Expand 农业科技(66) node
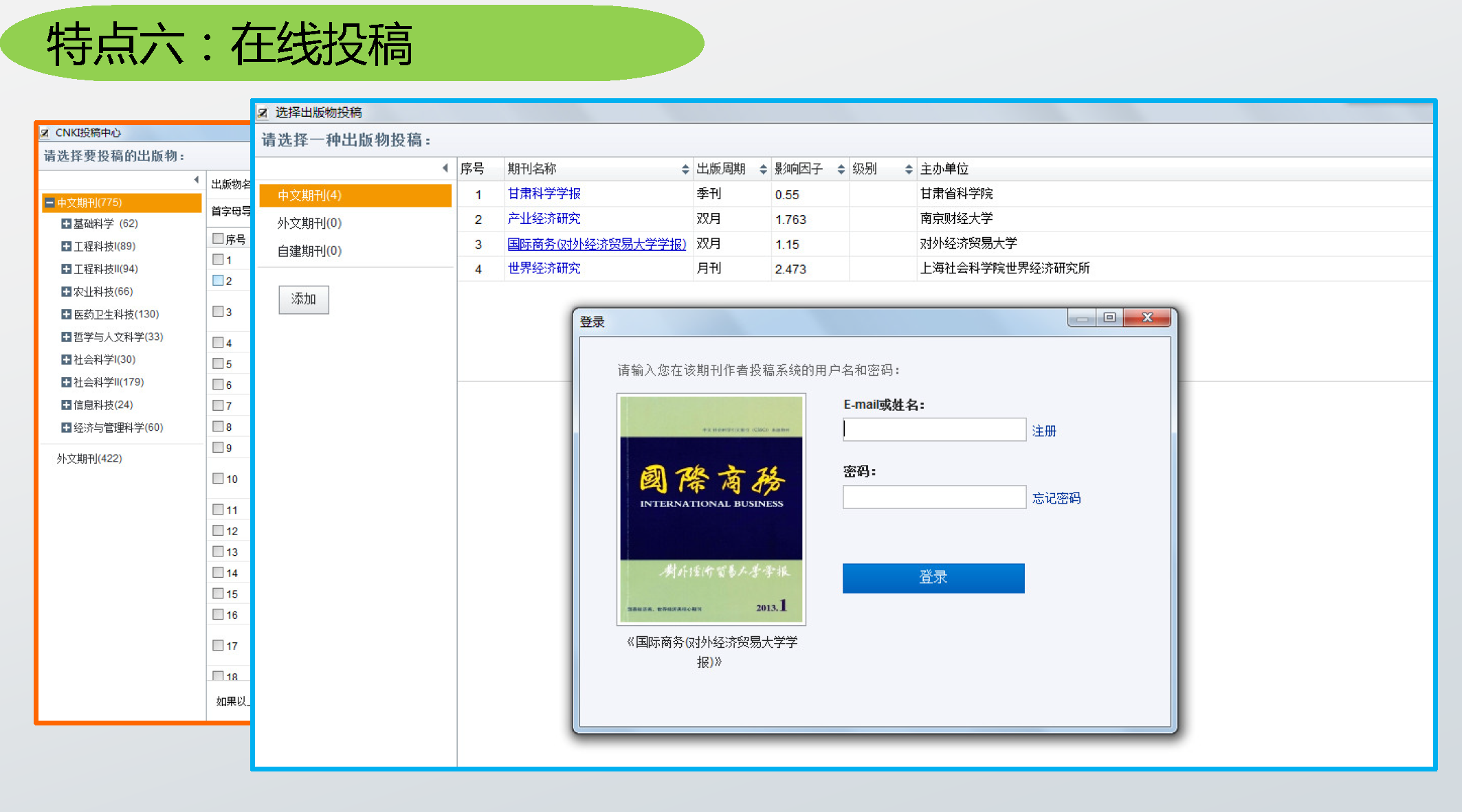Screen dimensions: 1462x812 pyautogui.click(x=66, y=291)
